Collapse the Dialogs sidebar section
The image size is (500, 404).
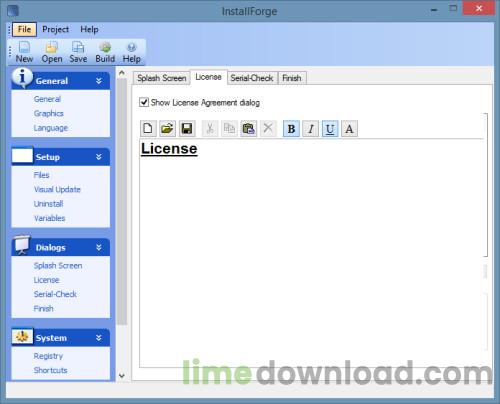click(x=99, y=247)
